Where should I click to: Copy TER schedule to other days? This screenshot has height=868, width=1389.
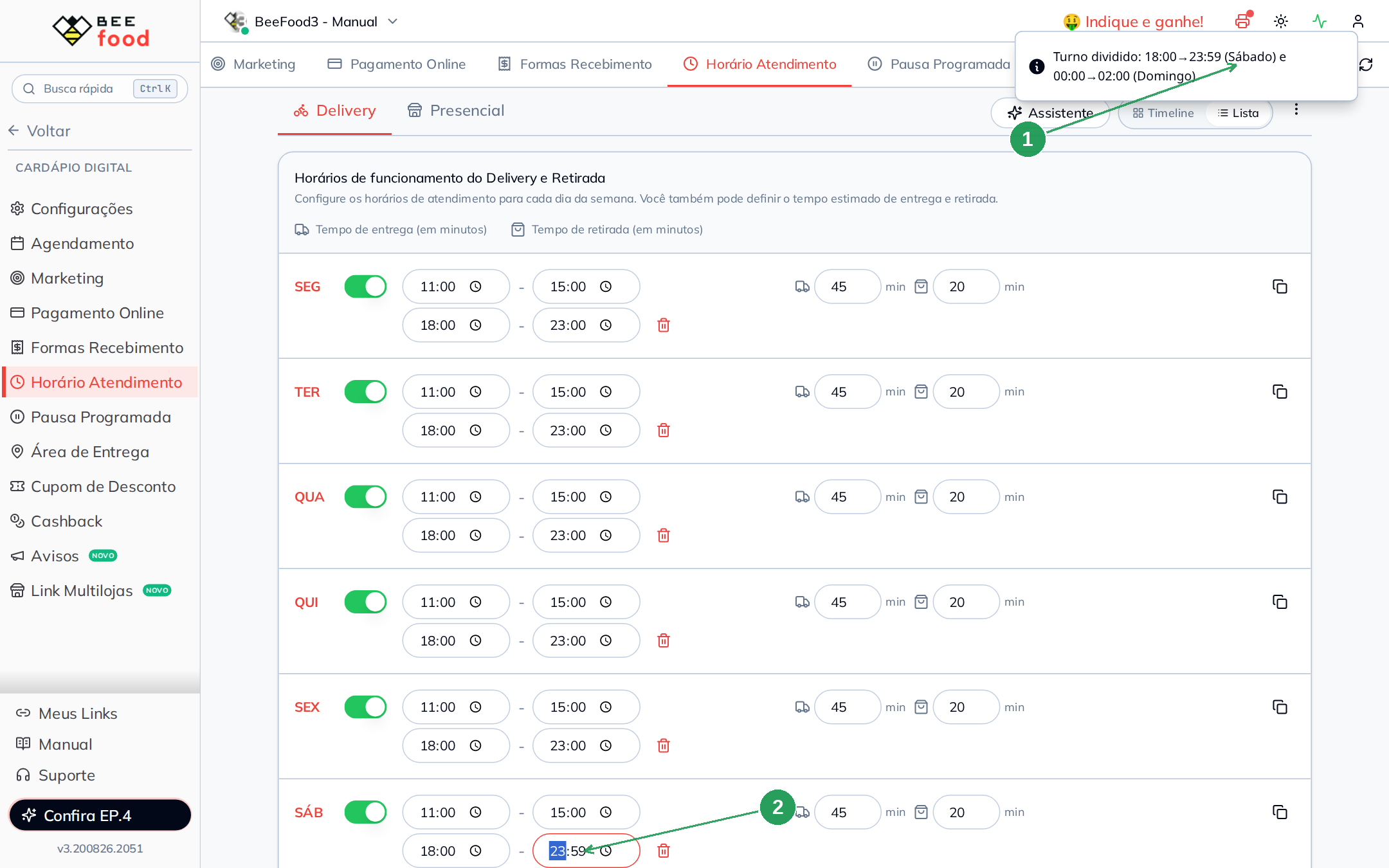pos(1280,392)
